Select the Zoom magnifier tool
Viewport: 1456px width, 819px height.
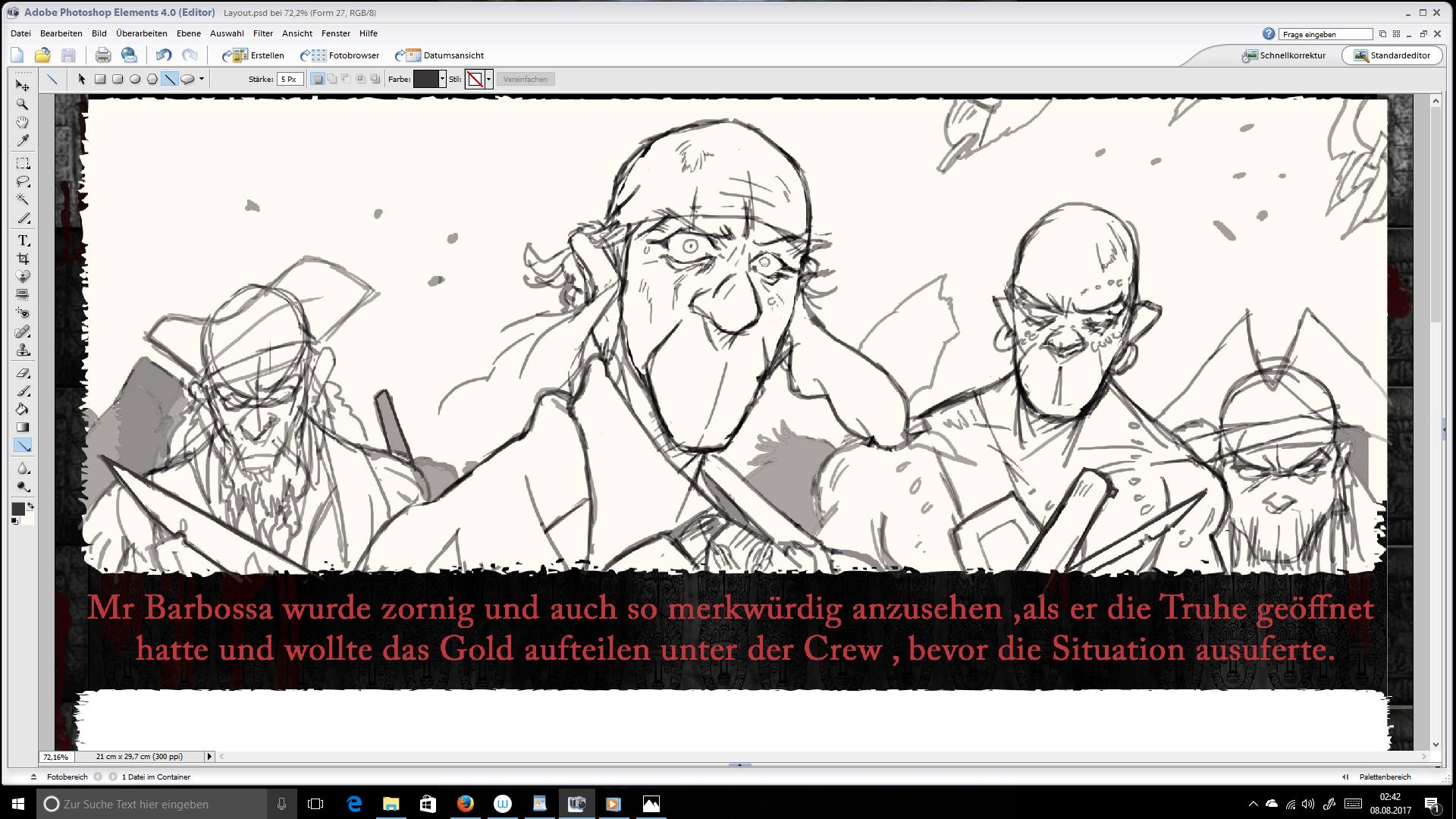pyautogui.click(x=23, y=104)
